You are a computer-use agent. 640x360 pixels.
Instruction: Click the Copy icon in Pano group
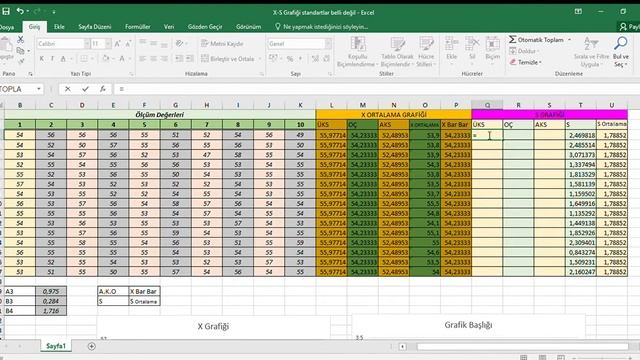pos(20,51)
